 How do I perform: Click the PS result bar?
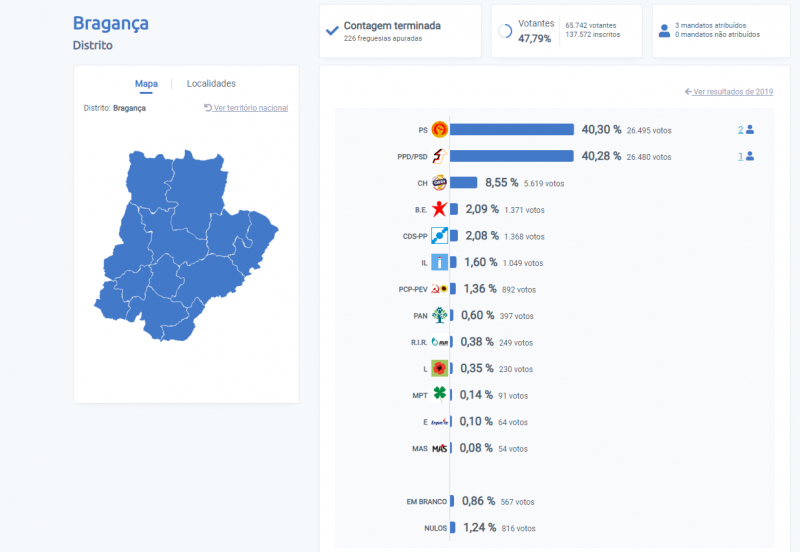coord(512,130)
